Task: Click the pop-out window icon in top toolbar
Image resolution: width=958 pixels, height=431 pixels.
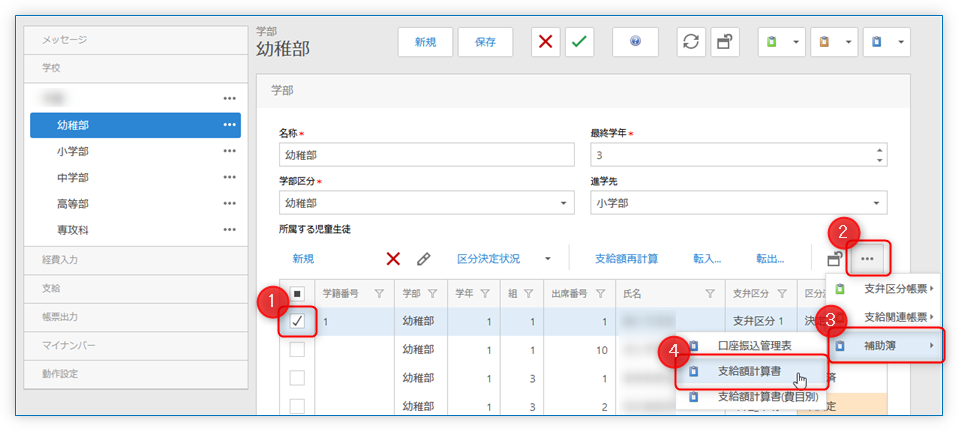Action: point(725,42)
